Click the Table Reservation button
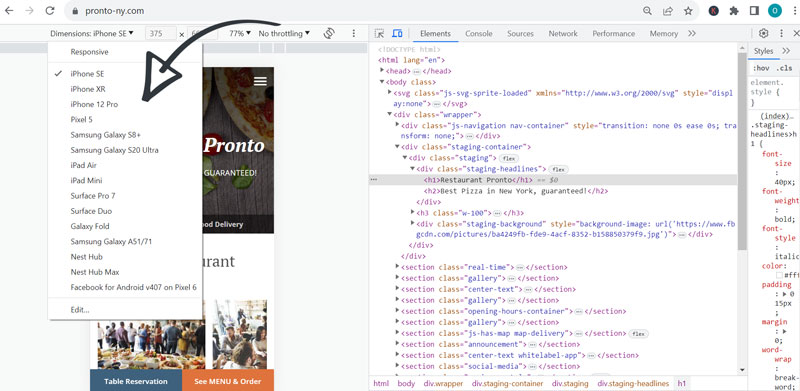 coord(136,381)
